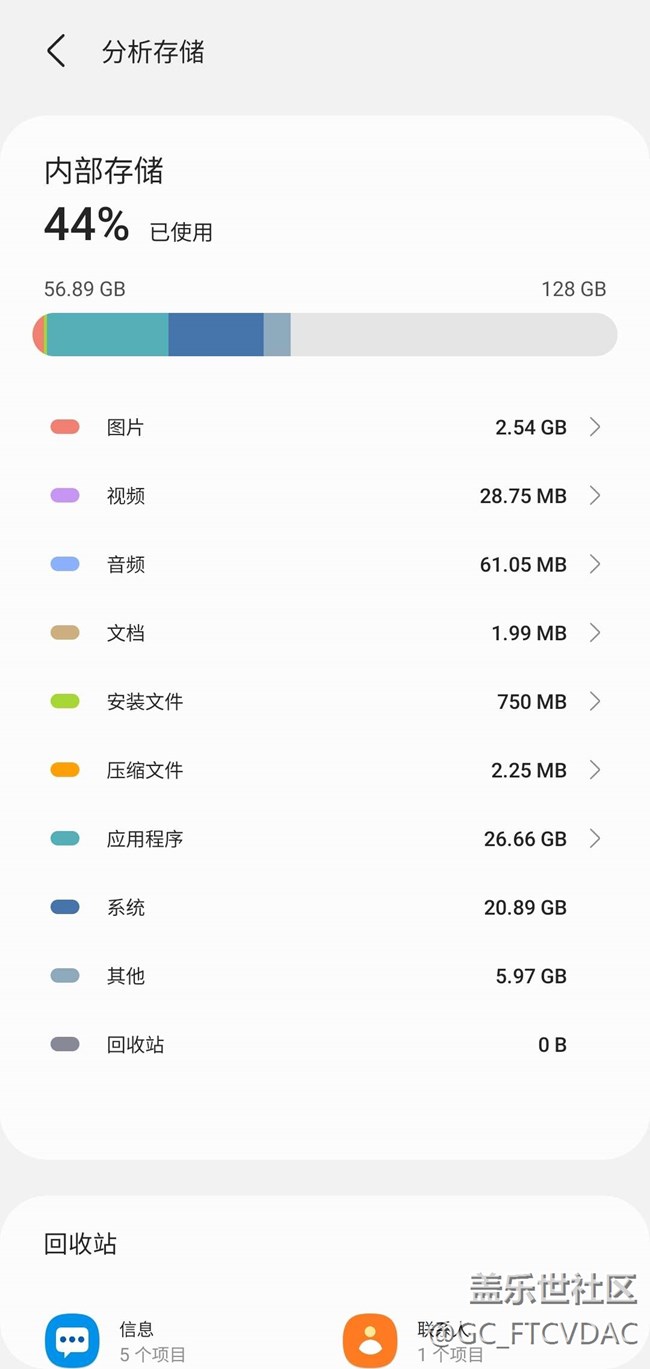Tap the back arrow icon
This screenshot has width=650, height=1369.
pos(56,51)
